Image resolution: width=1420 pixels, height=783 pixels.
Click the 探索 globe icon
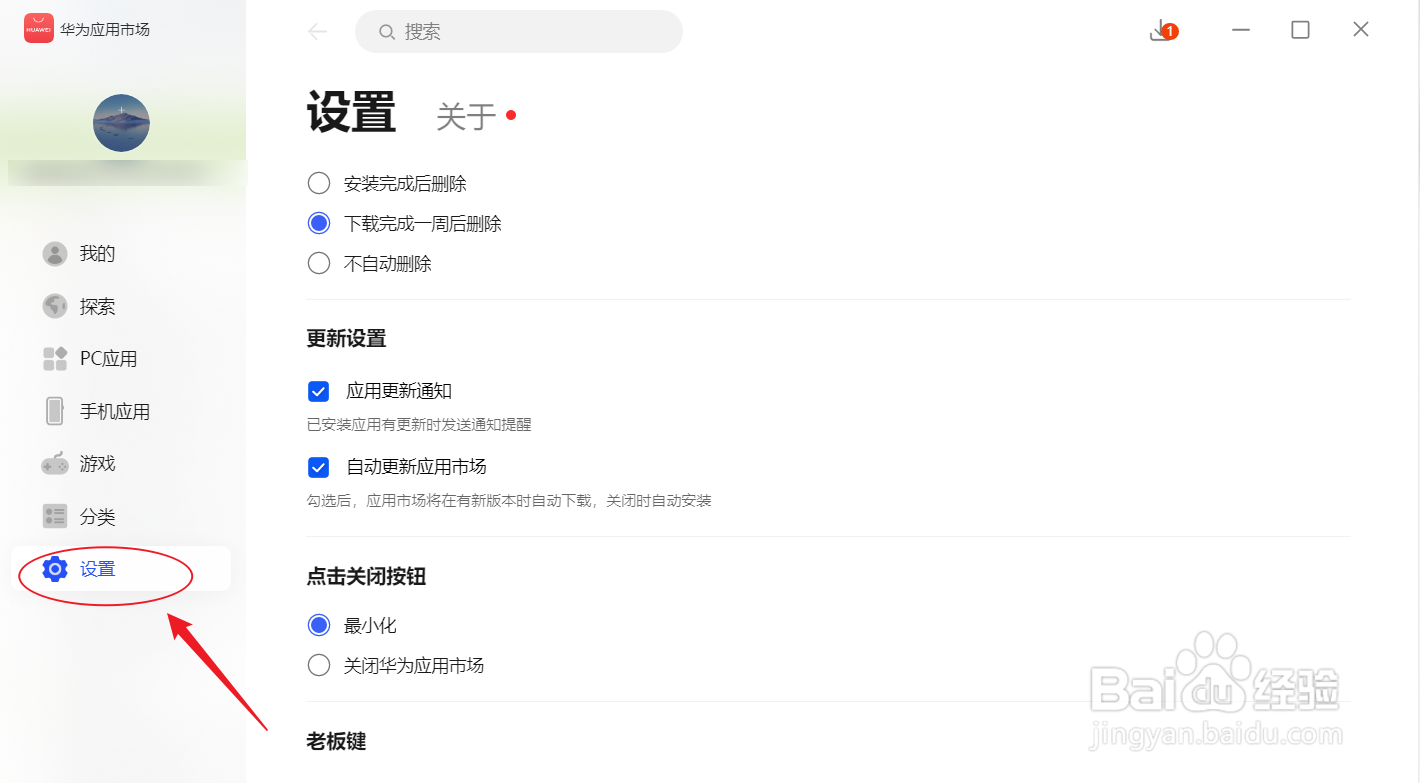[55, 306]
